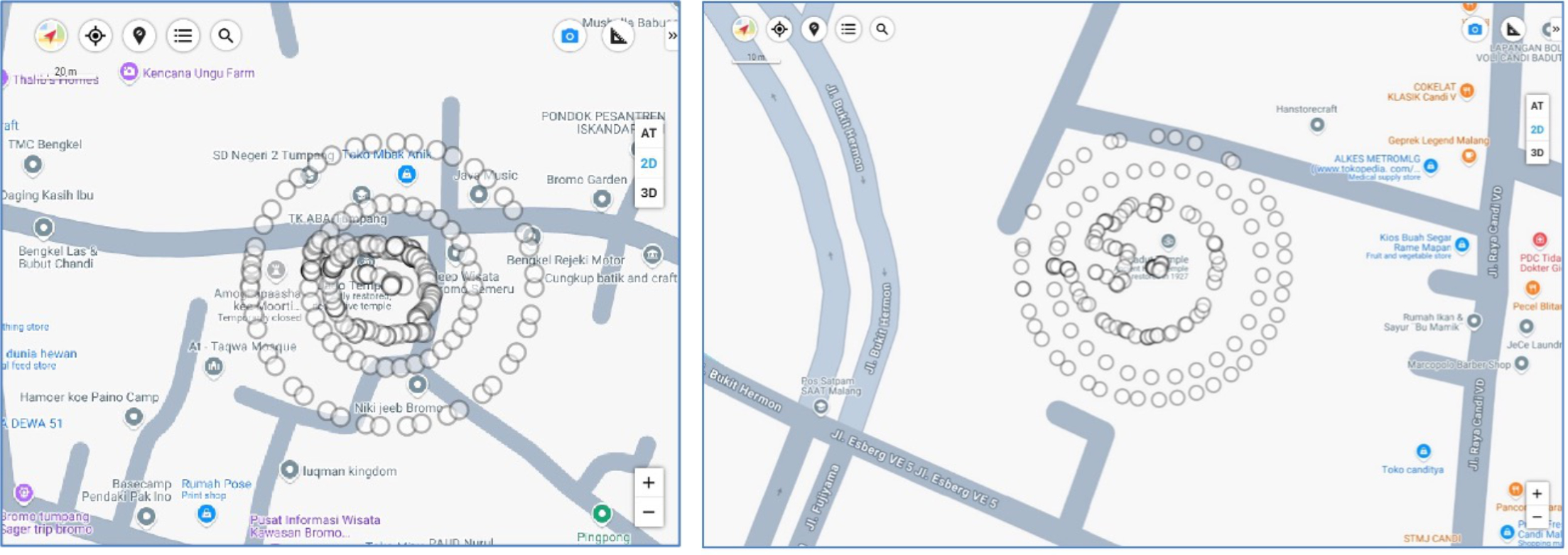This screenshot has width=1568, height=555.
Task: Click the luqman kingdom map pin
Action: [x=289, y=470]
